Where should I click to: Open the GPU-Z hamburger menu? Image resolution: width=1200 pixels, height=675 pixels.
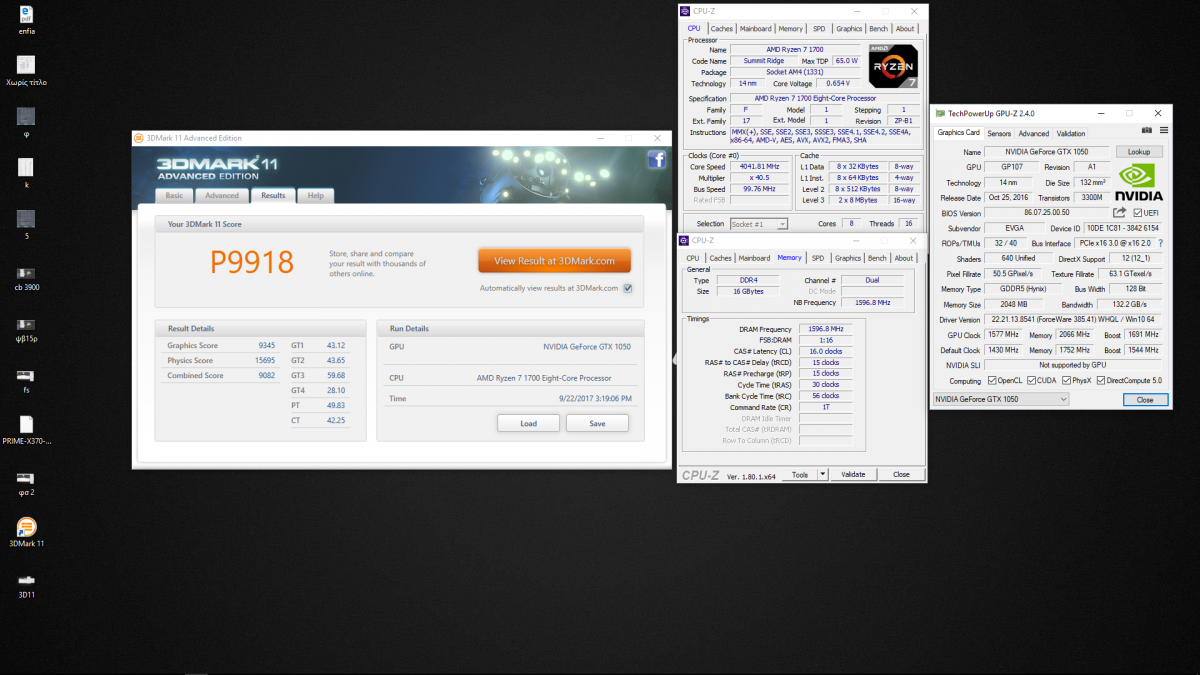click(1162, 130)
